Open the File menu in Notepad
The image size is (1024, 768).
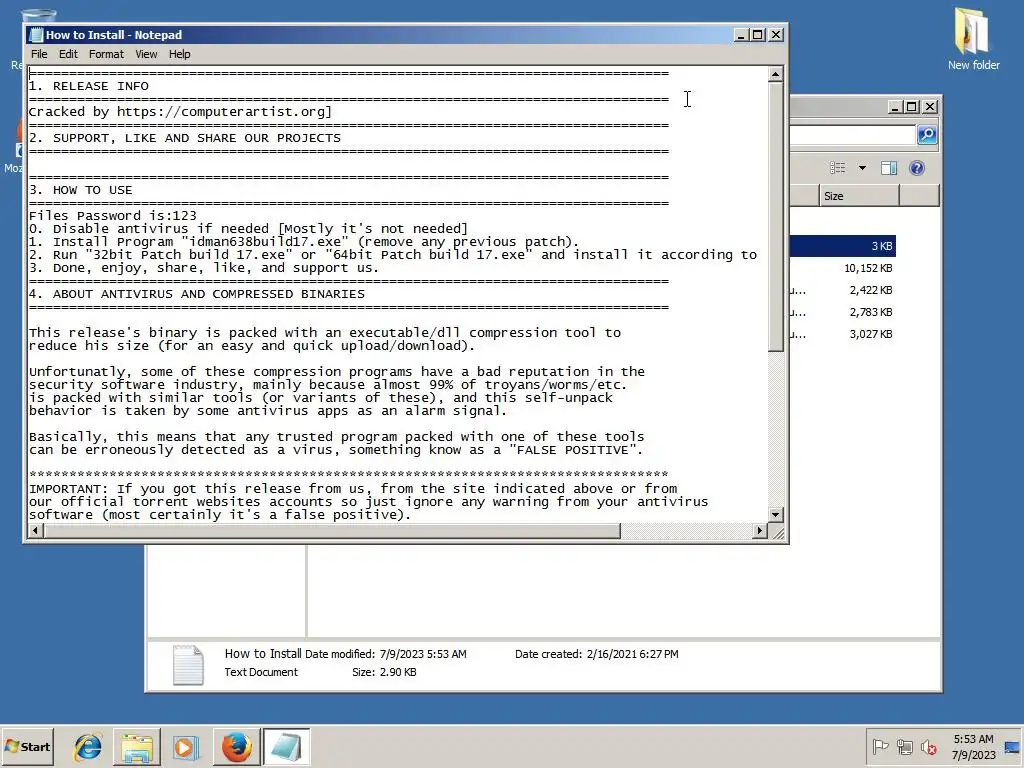point(39,54)
